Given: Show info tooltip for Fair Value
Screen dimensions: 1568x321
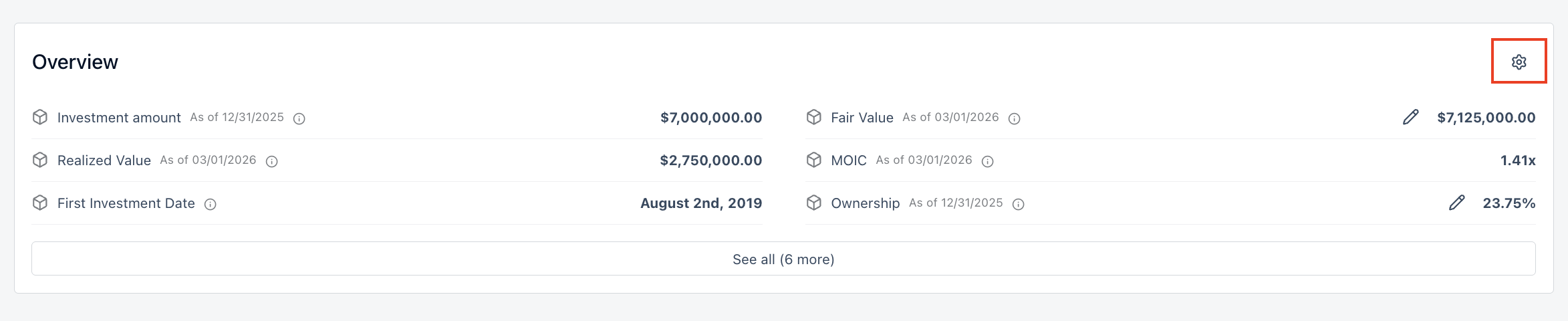Looking at the screenshot, I should pyautogui.click(x=1014, y=118).
